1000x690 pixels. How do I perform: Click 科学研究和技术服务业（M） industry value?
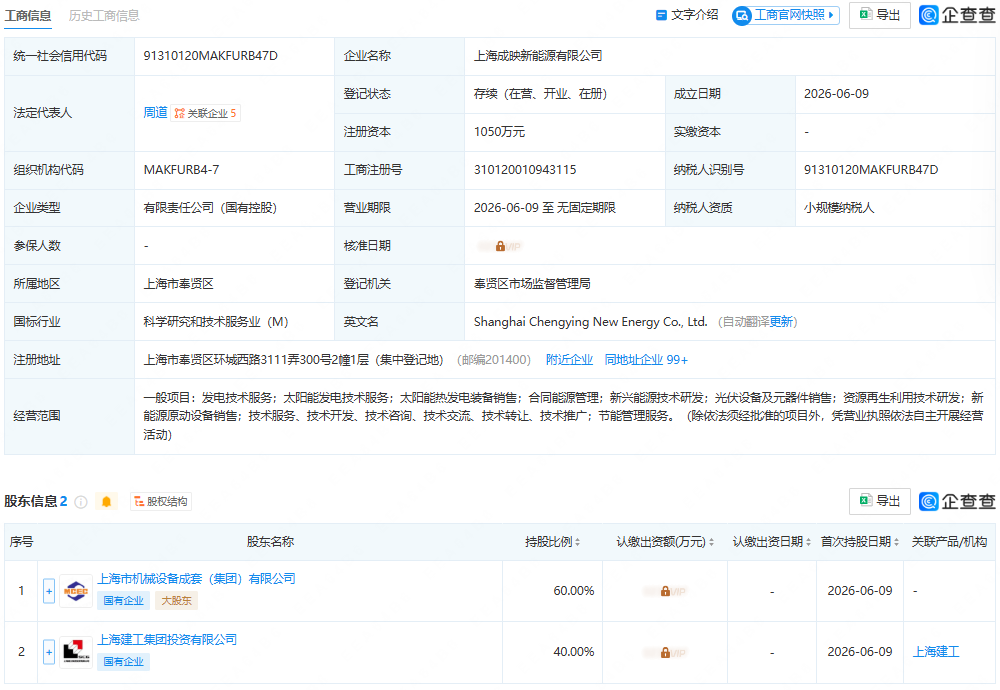(x=216, y=322)
